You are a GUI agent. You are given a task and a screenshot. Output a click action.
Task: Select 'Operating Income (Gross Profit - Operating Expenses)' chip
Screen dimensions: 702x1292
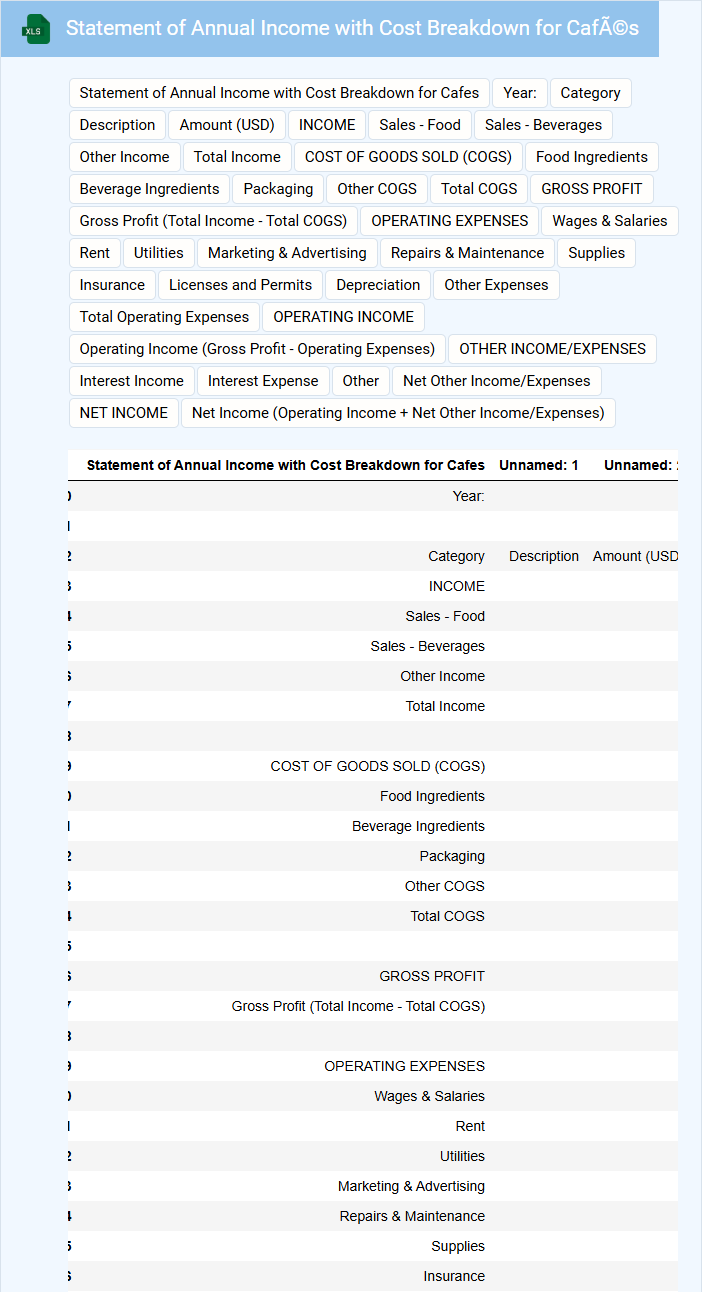click(x=257, y=349)
